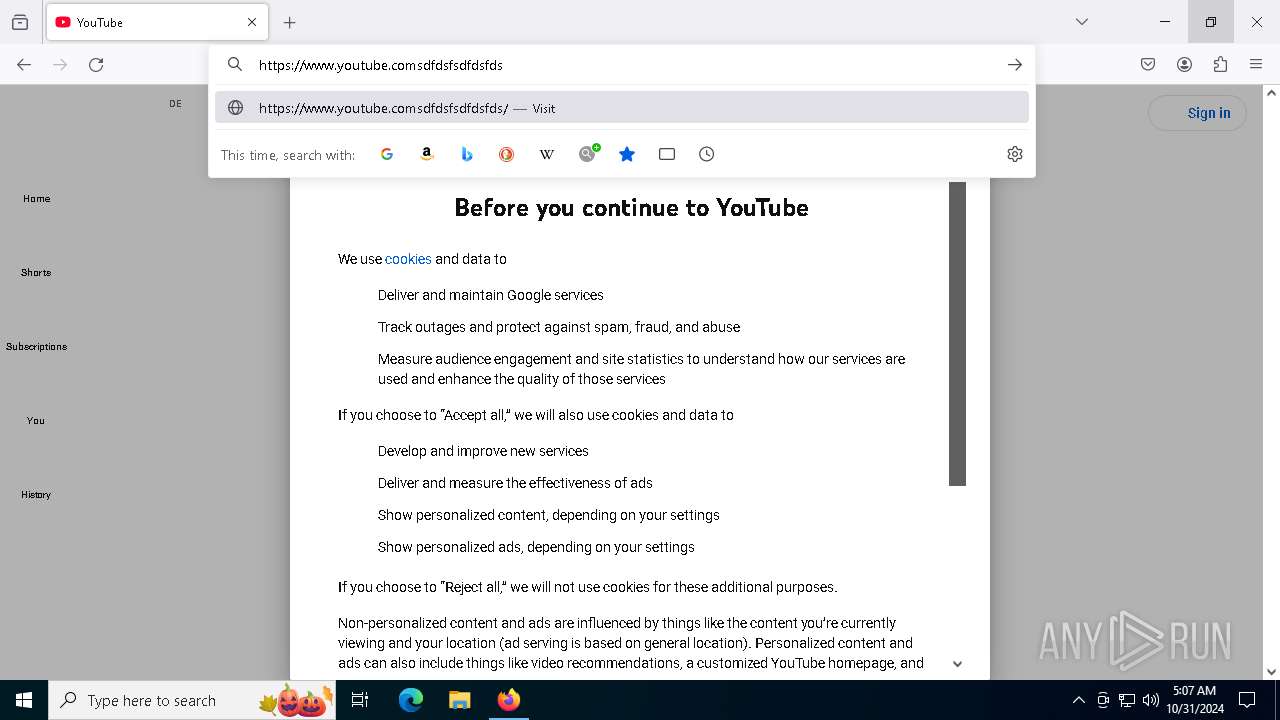Click the DE country code label

click(176, 104)
